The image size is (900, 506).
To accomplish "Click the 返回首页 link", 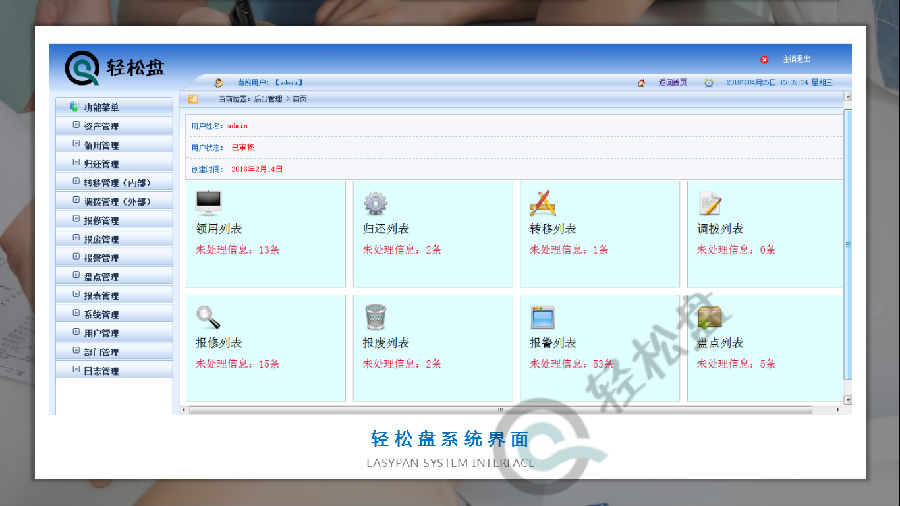I will coord(673,83).
